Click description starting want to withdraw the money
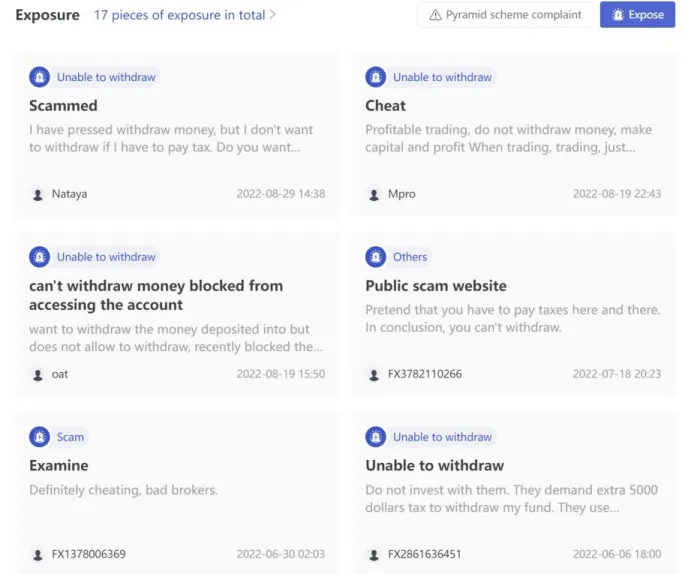 pos(176,338)
